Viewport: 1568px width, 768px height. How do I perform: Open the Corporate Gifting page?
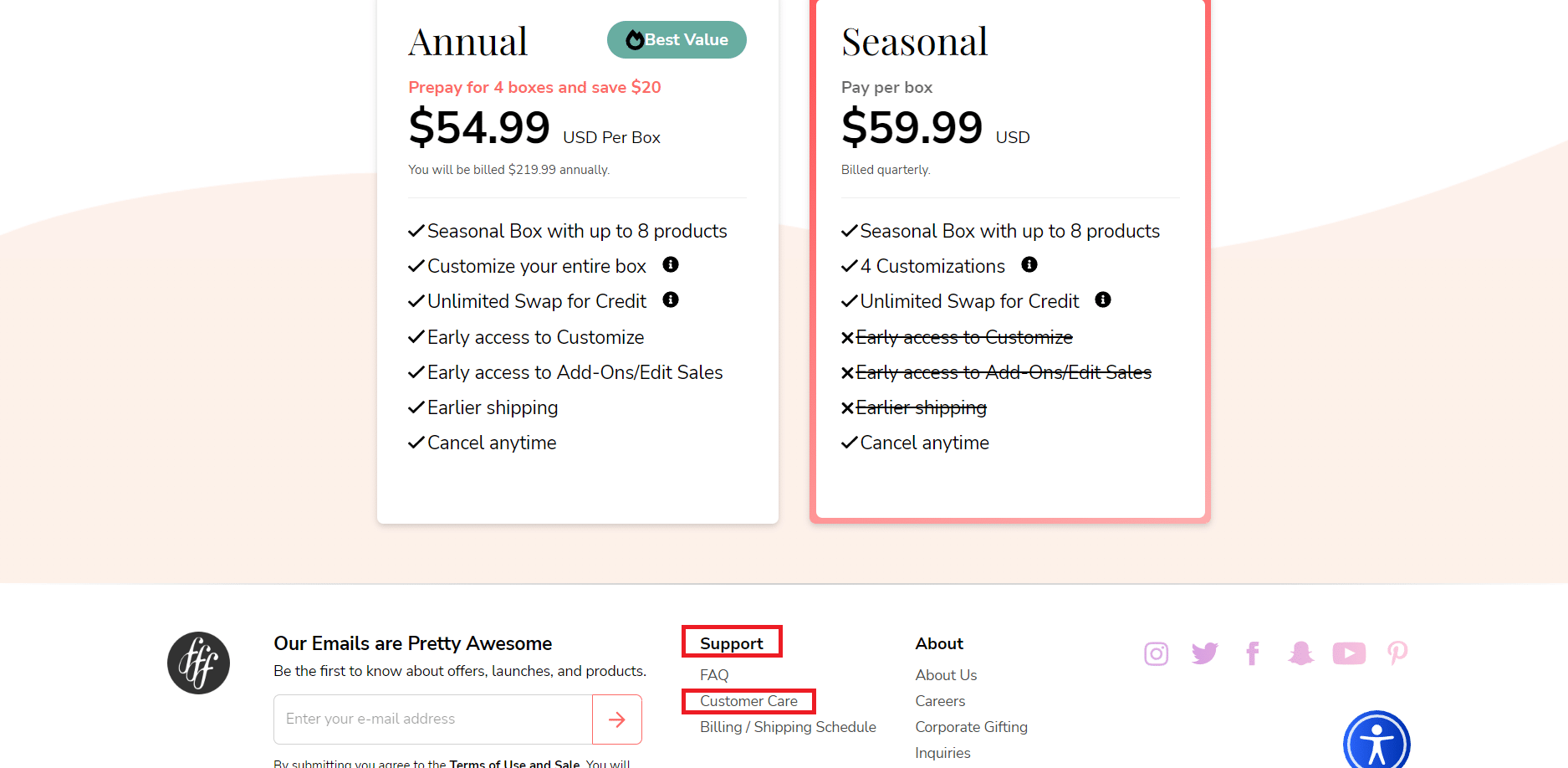[x=971, y=726]
